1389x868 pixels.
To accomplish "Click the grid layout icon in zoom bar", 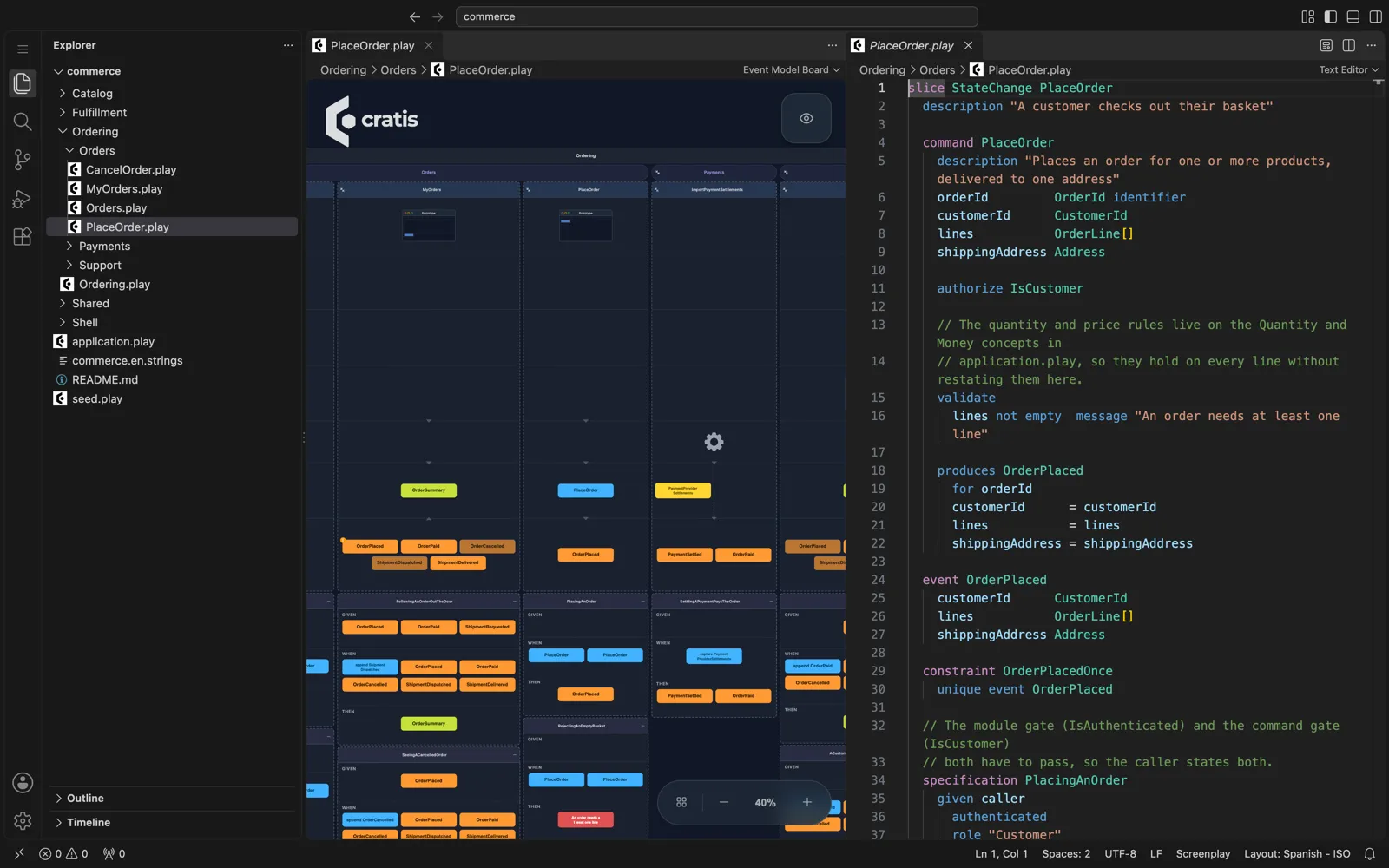I will (x=681, y=803).
